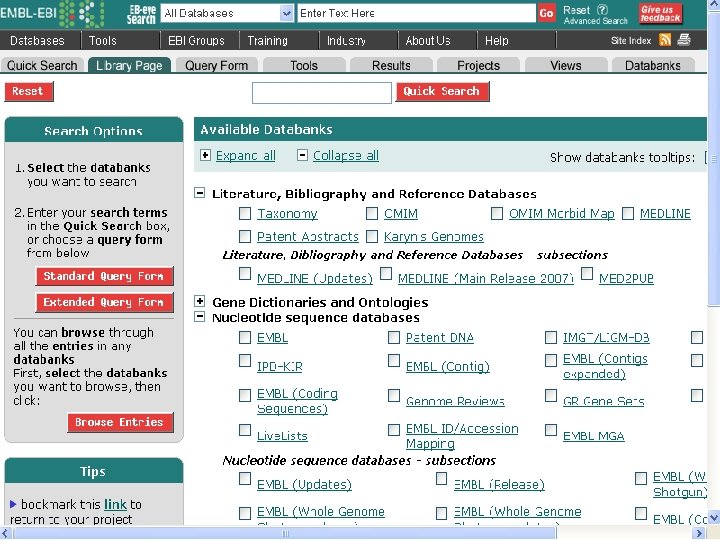The width and height of the screenshot is (720, 540).
Task: Check the LiveLists checkbox
Action: tap(245, 430)
